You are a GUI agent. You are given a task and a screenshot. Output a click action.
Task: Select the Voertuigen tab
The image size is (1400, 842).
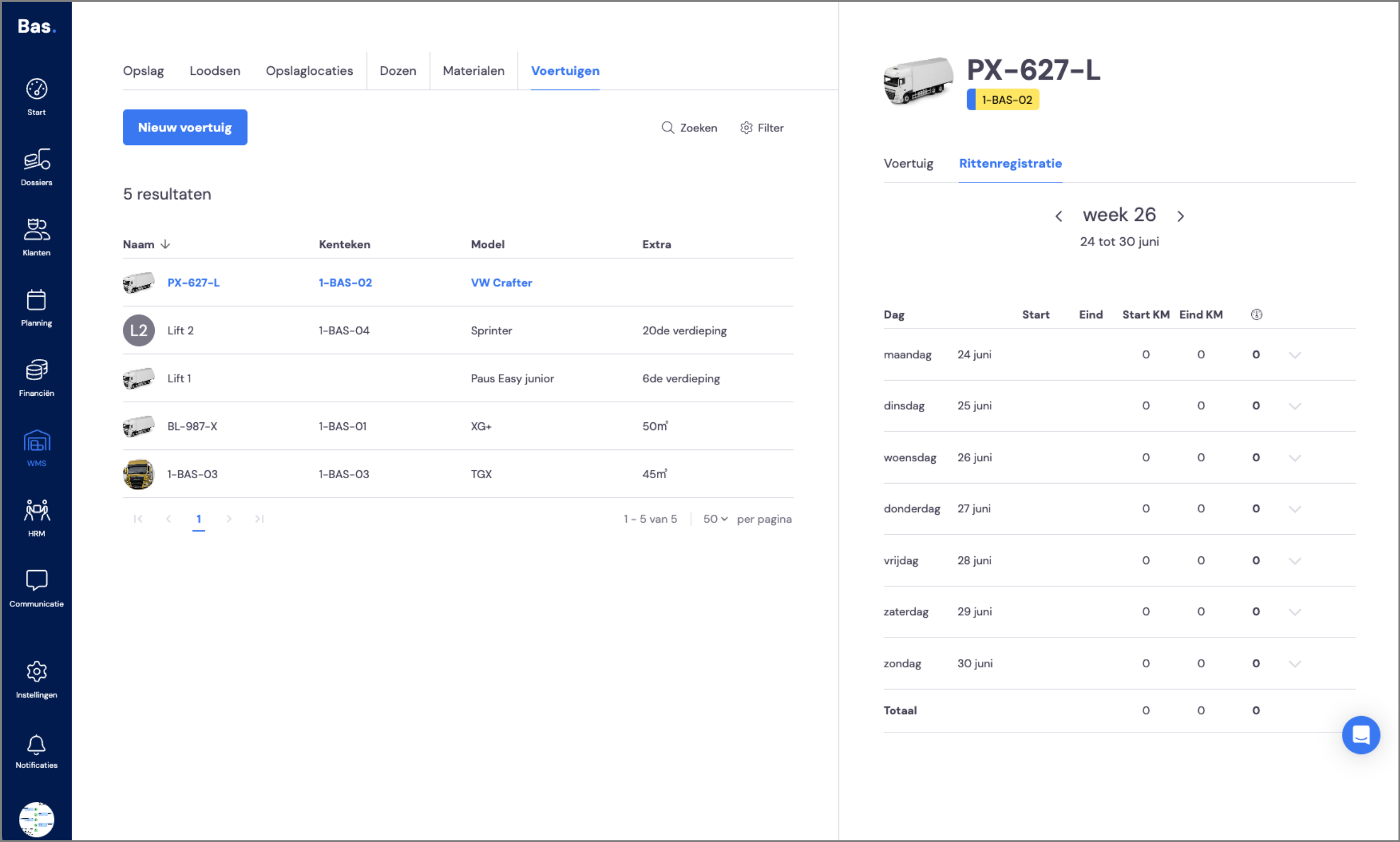click(565, 71)
